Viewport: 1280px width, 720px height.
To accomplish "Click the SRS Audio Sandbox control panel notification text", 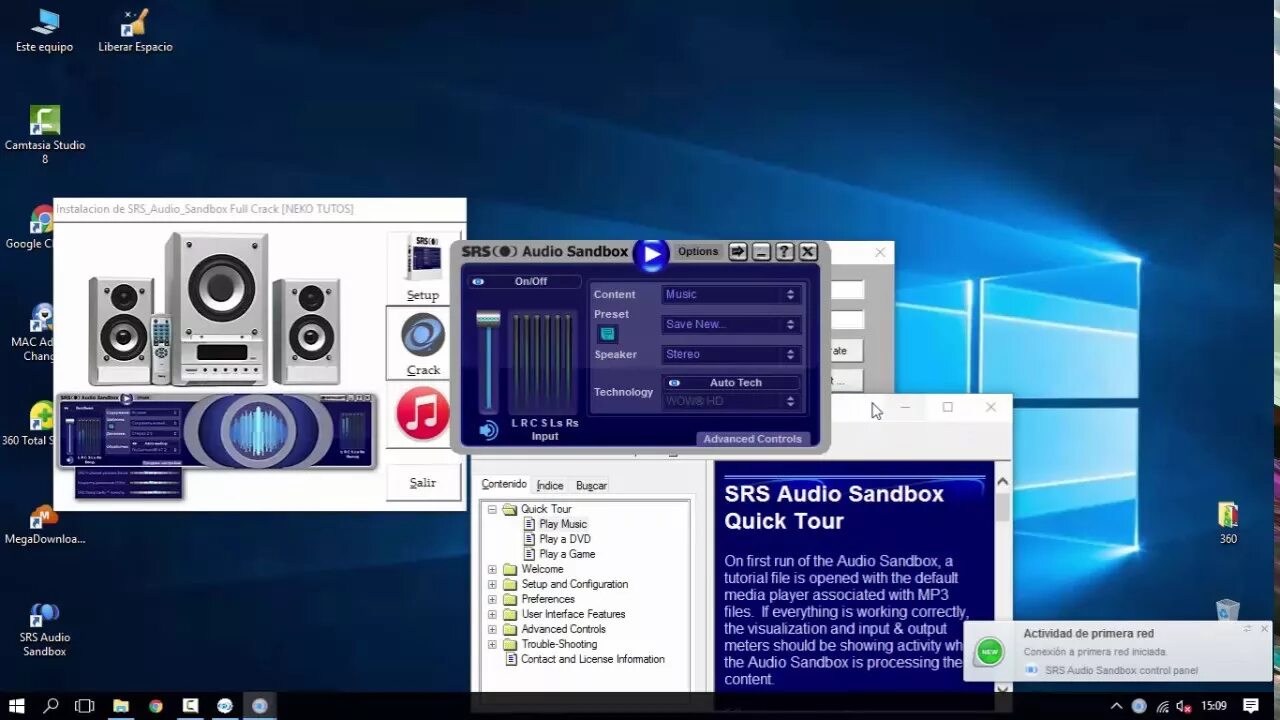I will click(1121, 671).
